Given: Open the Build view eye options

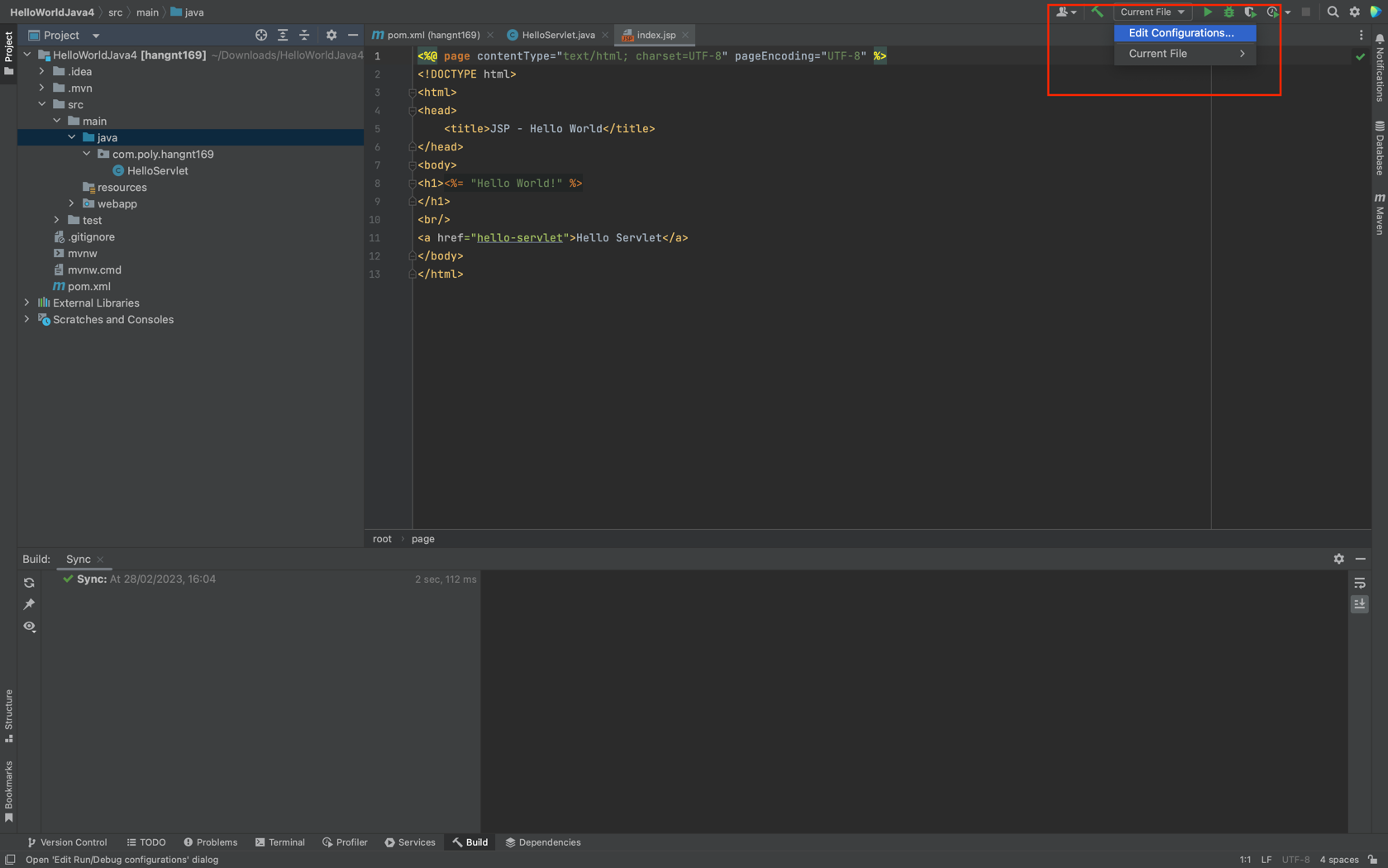Looking at the screenshot, I should [29, 627].
